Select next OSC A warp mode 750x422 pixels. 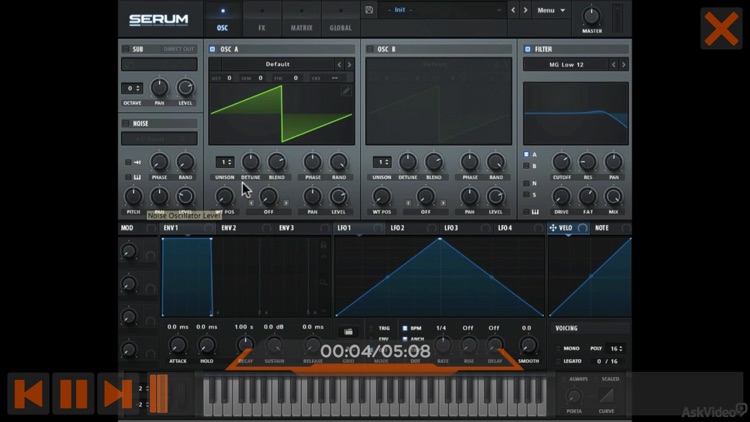pos(286,203)
